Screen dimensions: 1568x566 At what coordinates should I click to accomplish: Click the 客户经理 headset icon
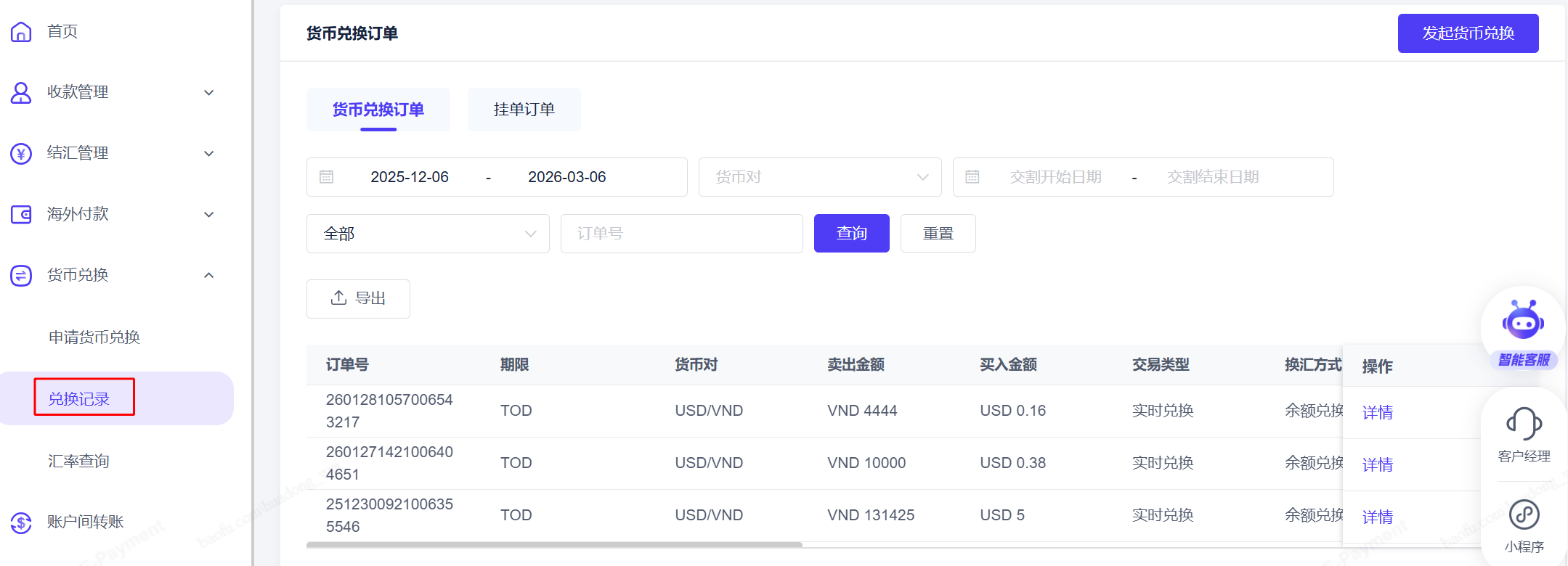point(1524,424)
